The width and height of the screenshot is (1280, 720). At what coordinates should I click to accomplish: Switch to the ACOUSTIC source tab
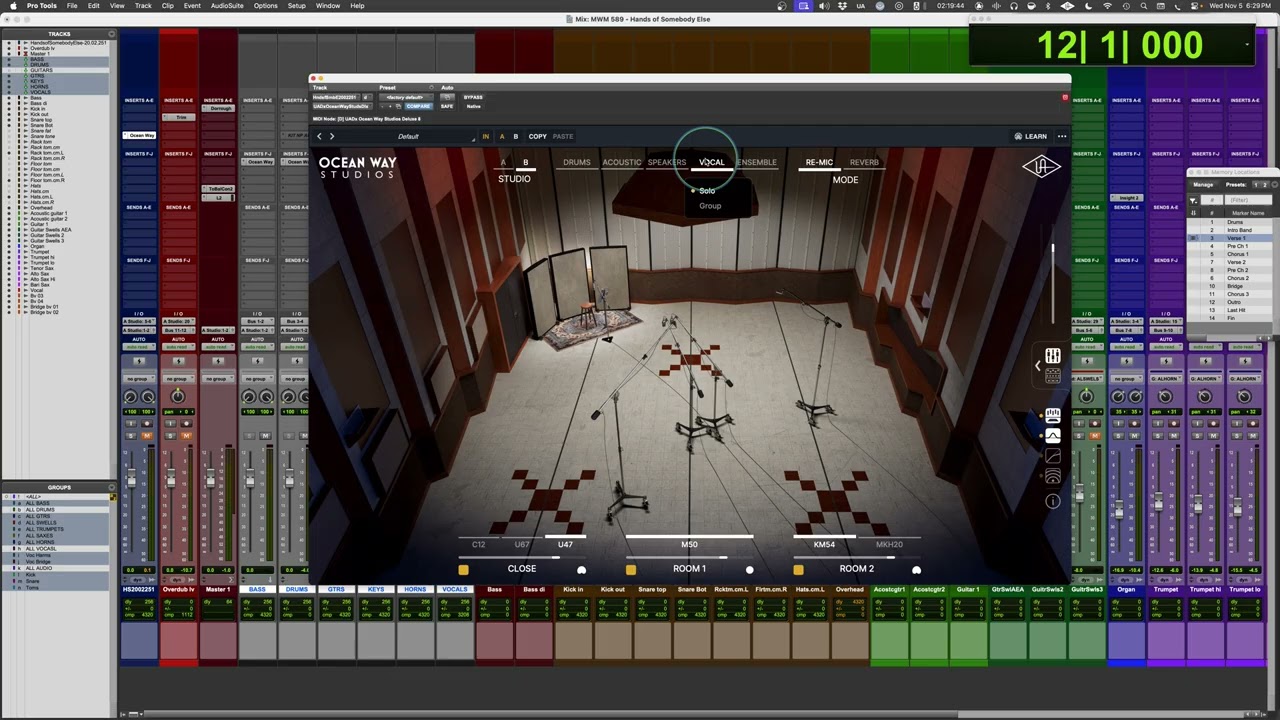621,162
